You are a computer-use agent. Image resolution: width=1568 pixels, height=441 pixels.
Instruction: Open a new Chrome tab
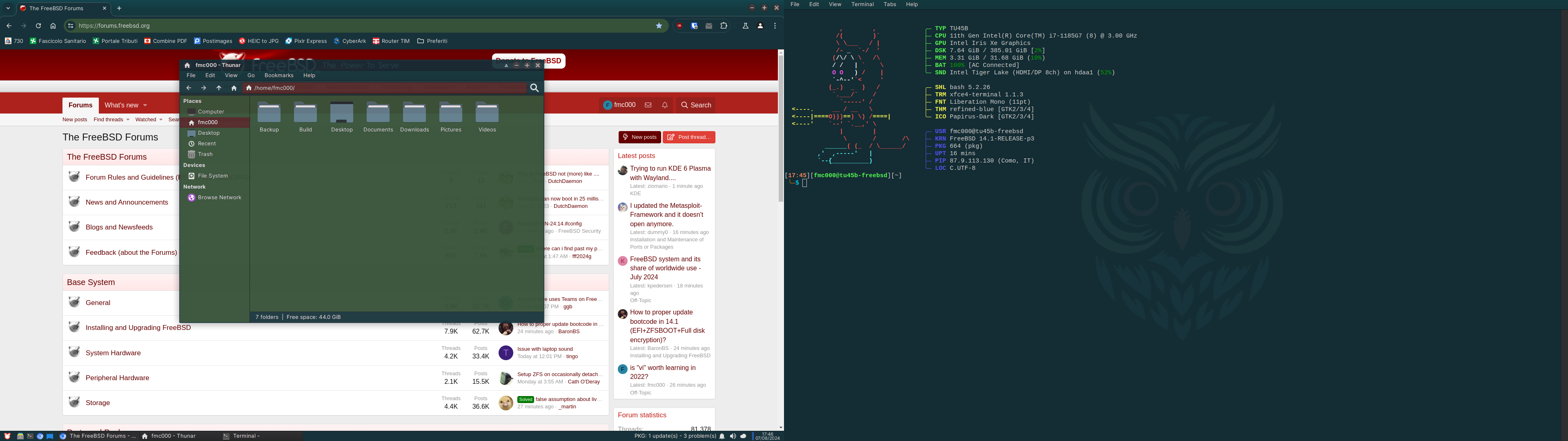tap(119, 9)
